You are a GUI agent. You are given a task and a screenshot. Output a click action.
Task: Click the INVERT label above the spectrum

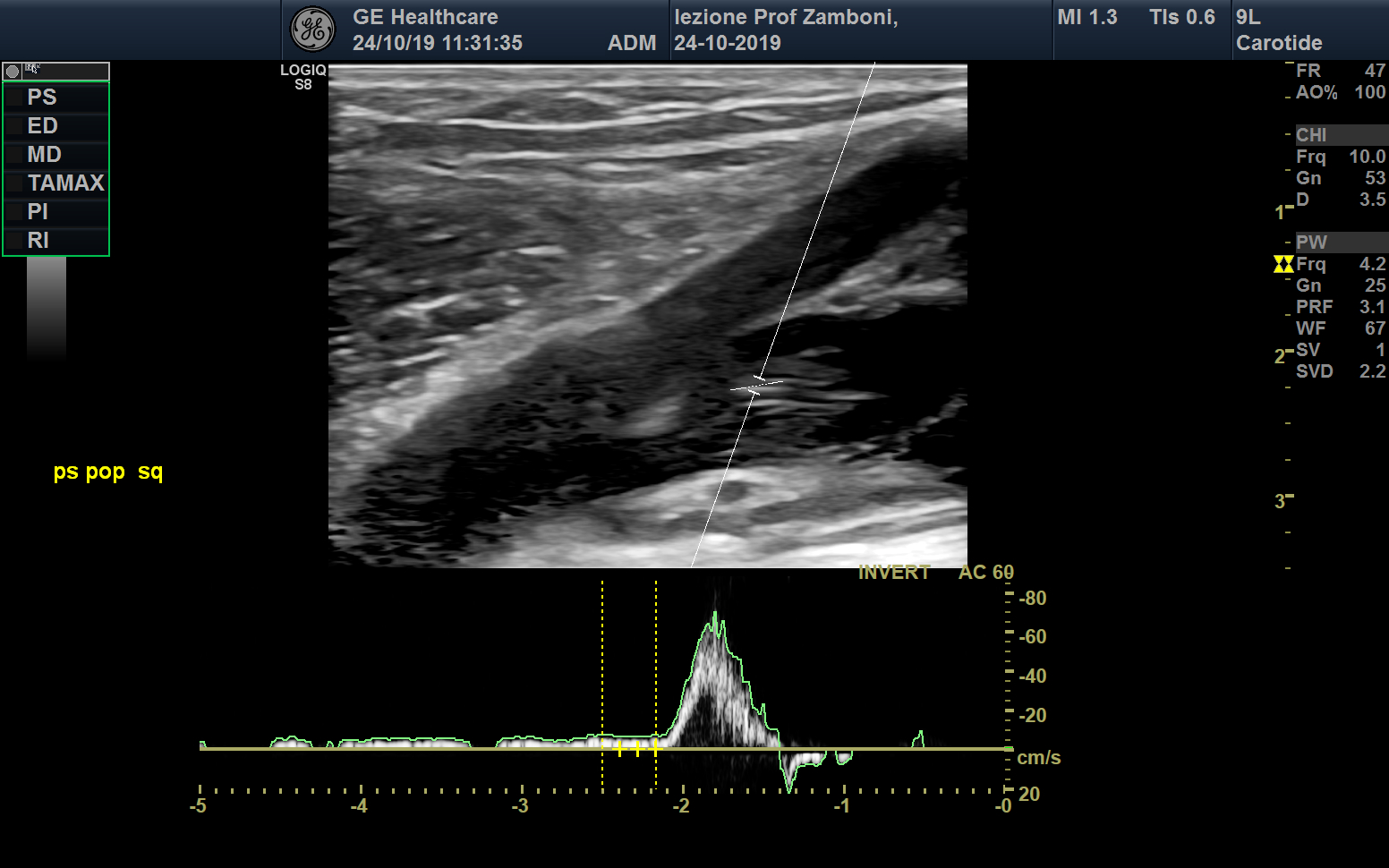pyautogui.click(x=893, y=573)
